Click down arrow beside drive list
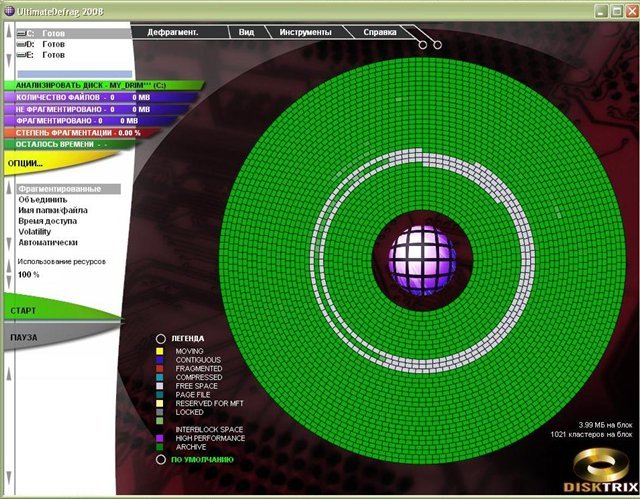The width and height of the screenshot is (640, 499). pos(9,60)
